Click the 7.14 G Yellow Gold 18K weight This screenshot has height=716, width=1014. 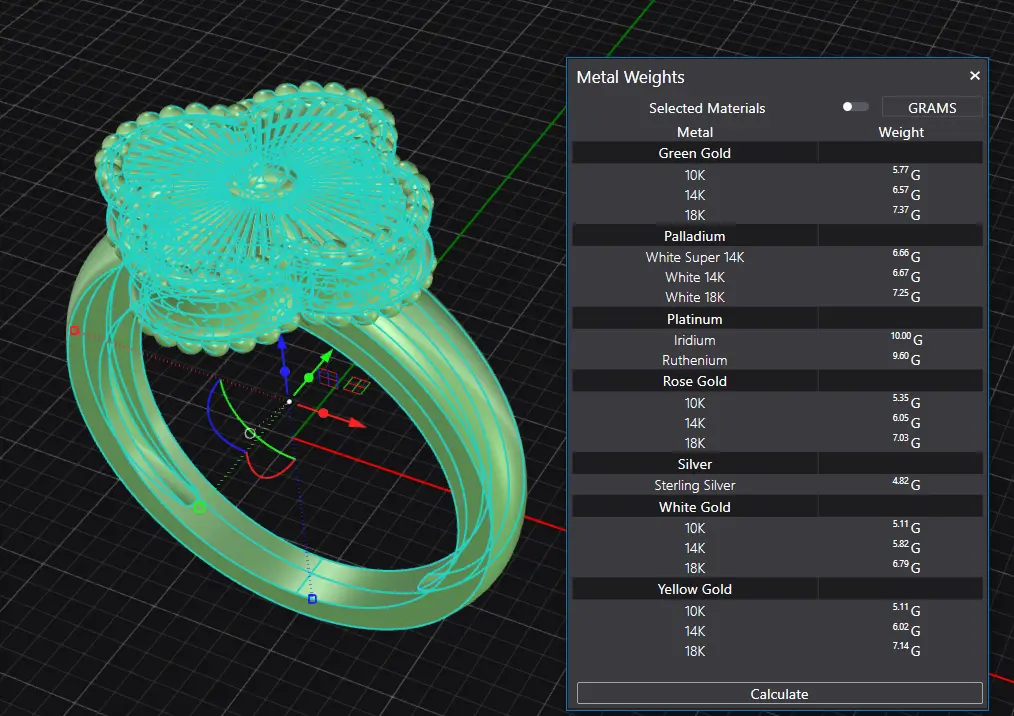[x=906, y=648]
